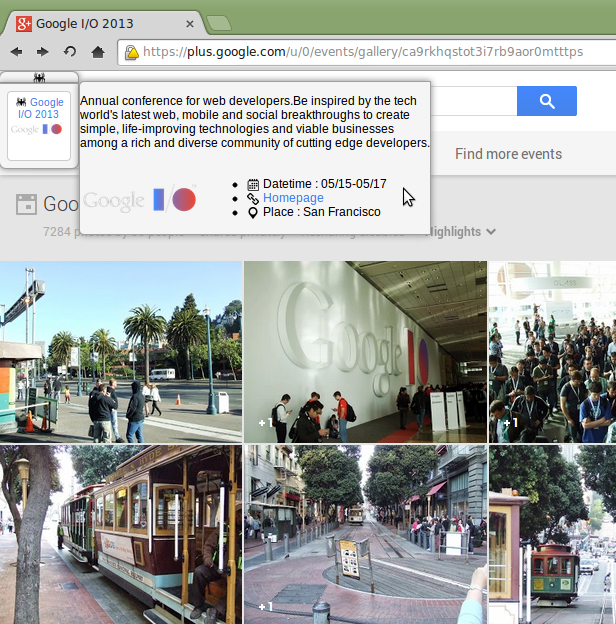Close the Google I/O 2013 tab

click(190, 22)
